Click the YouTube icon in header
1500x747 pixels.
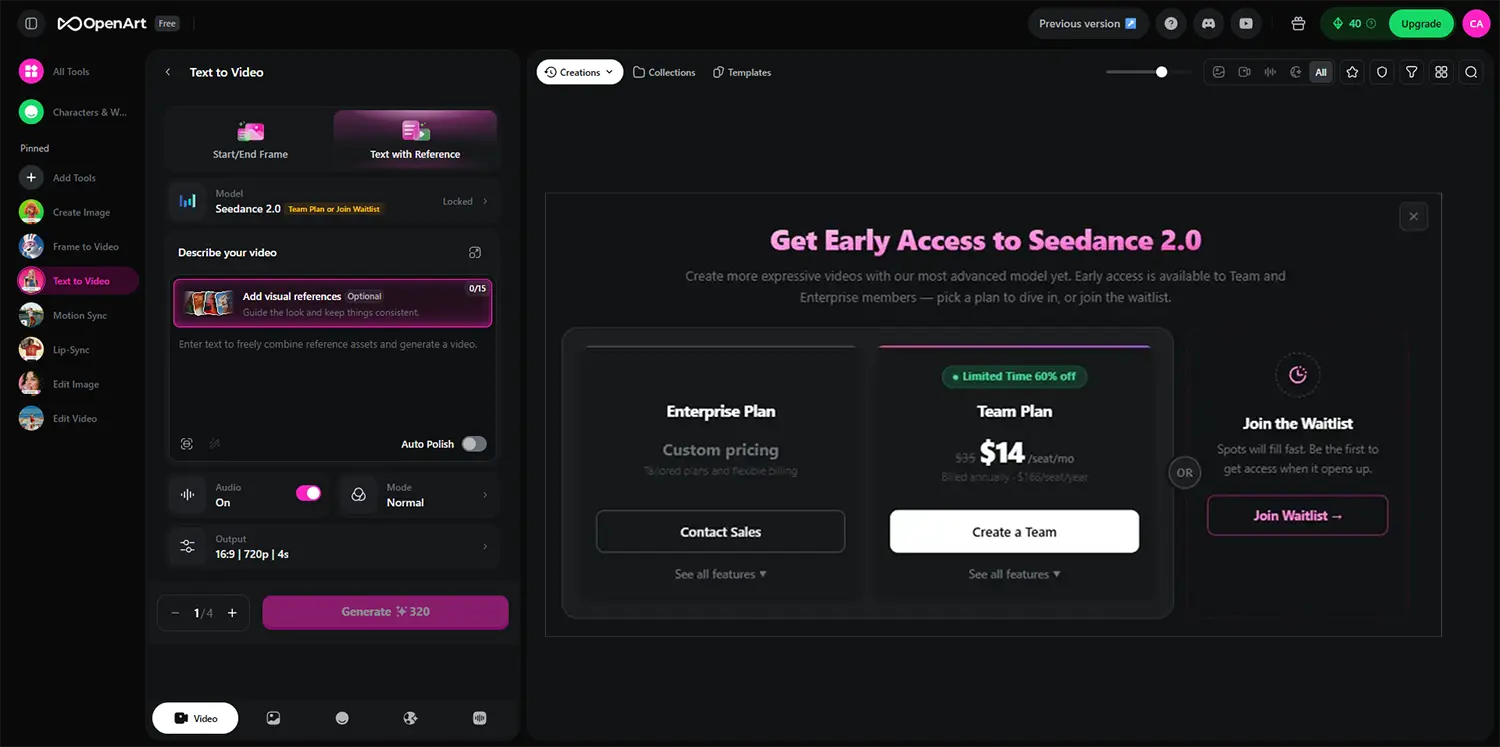1246,23
